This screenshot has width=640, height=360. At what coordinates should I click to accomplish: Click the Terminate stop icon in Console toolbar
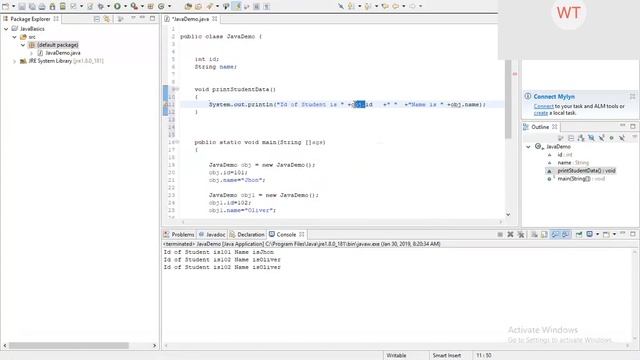(x=500, y=234)
